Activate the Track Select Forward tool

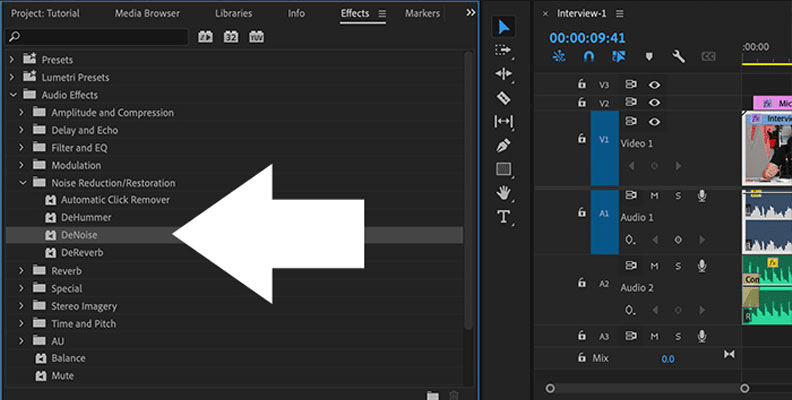(503, 50)
